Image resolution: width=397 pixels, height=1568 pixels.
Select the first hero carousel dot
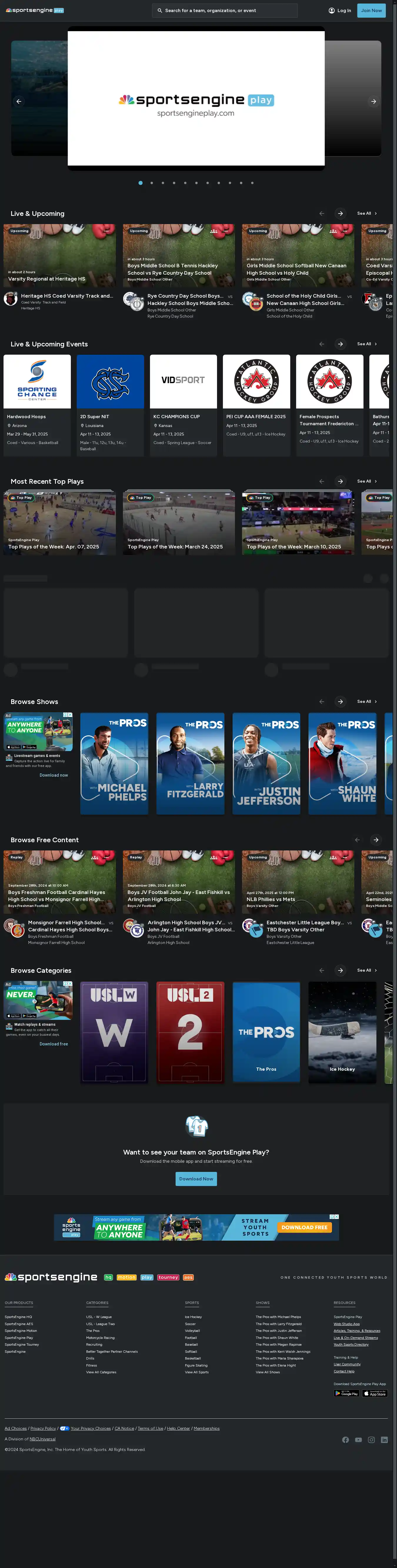[x=141, y=183]
